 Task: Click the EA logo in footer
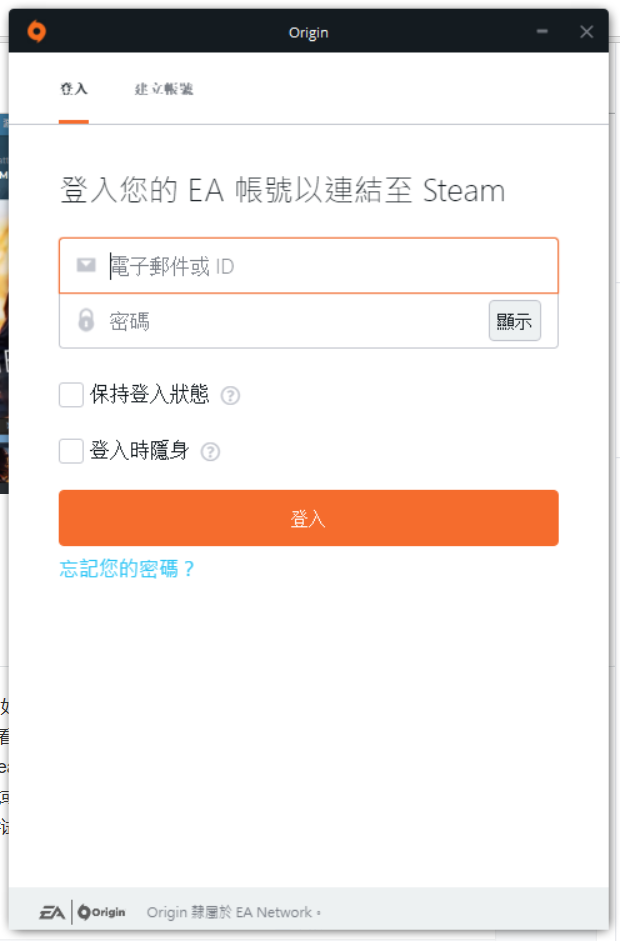click(52, 912)
